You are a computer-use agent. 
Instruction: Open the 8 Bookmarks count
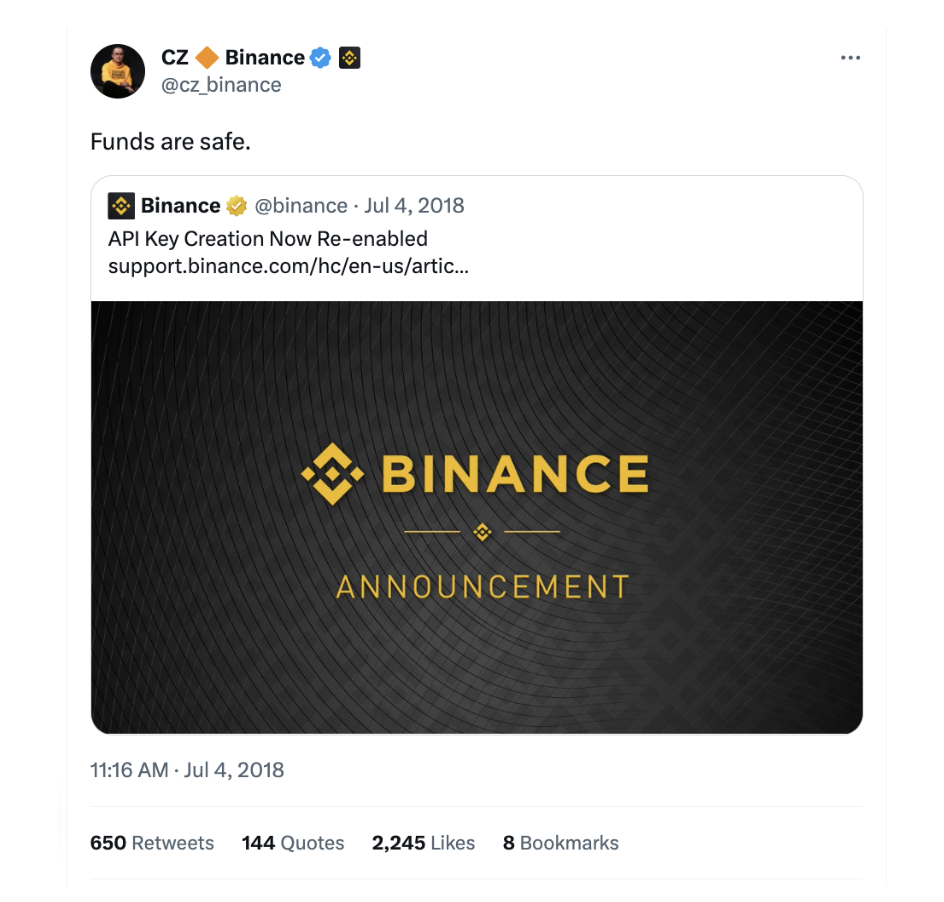(x=560, y=843)
